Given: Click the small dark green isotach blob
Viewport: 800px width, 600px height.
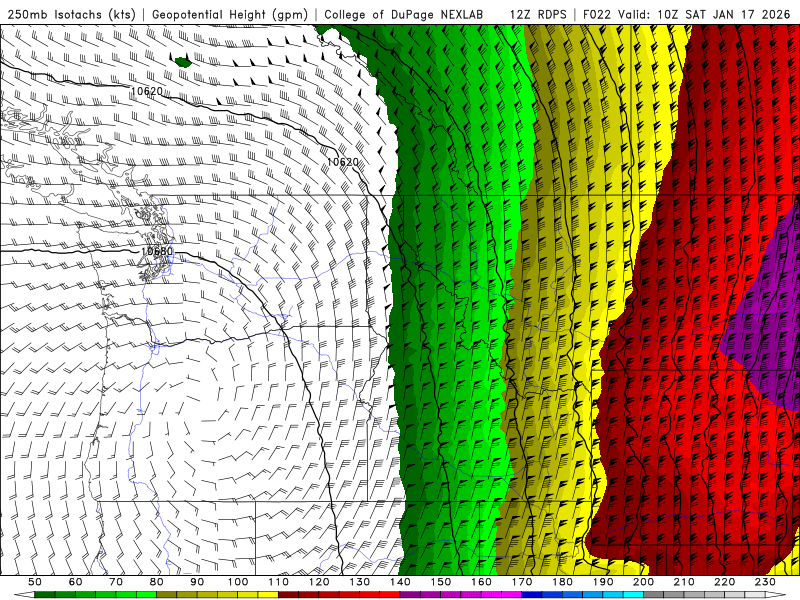Looking at the screenshot, I should [183, 62].
